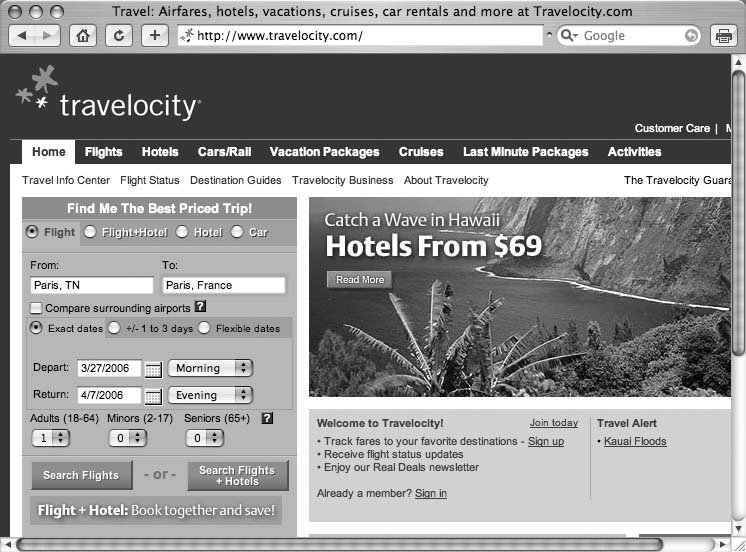Open the Travel Info Center link
This screenshot has height=552, width=746.
pos(66,180)
